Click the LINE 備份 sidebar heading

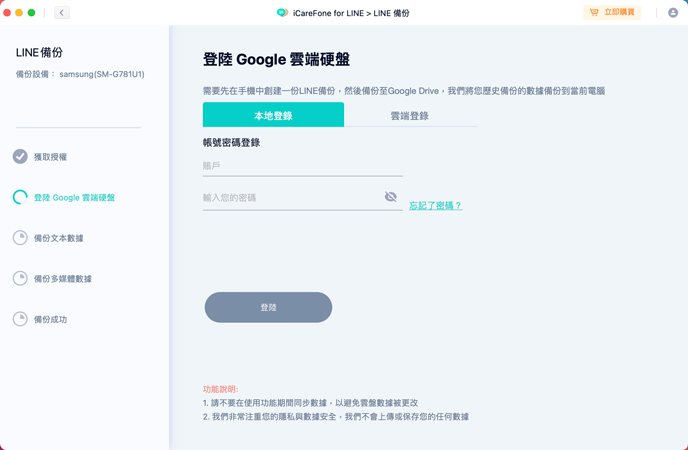tap(39, 53)
